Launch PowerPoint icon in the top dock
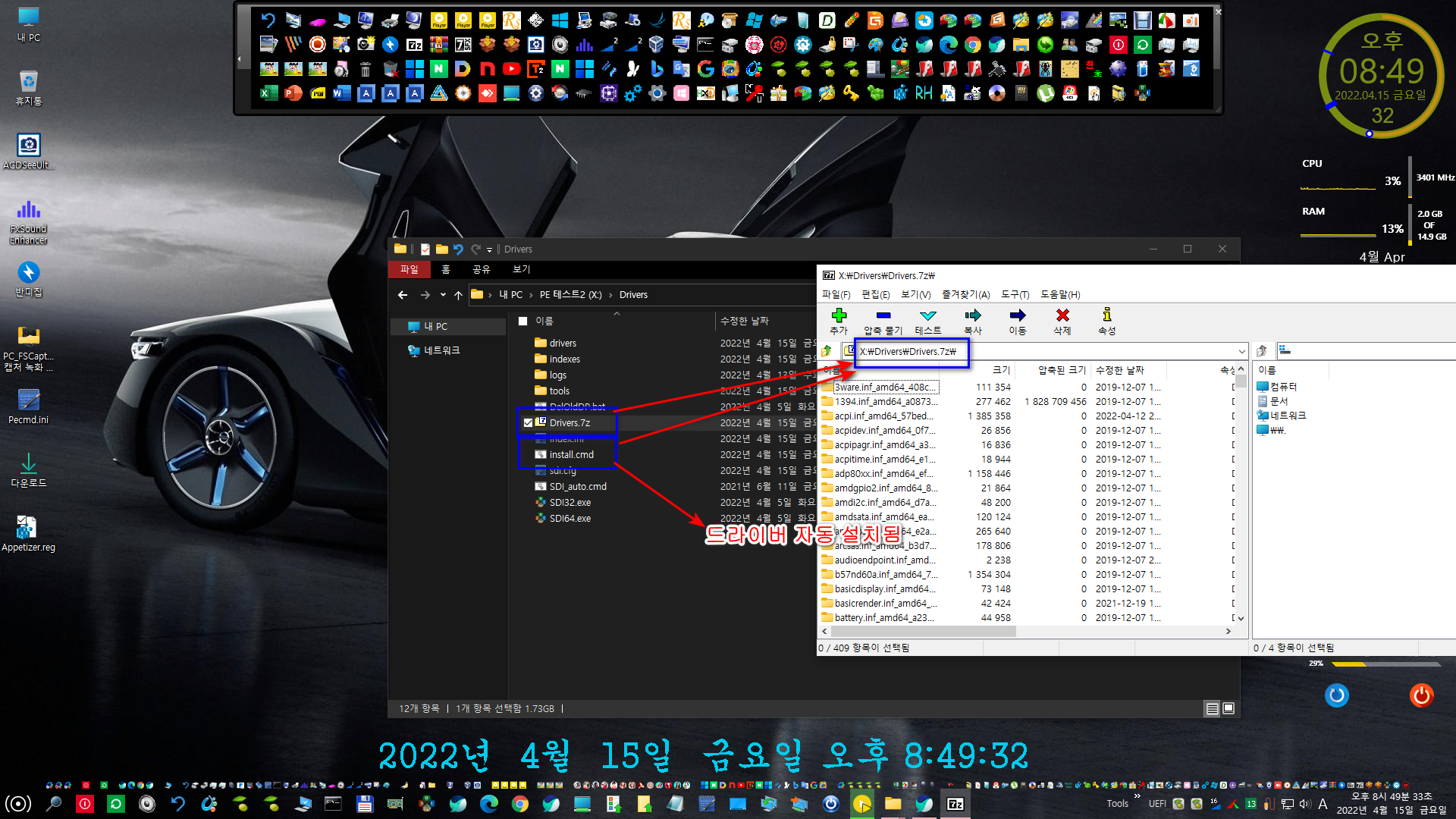The image size is (1456, 819). [x=293, y=94]
